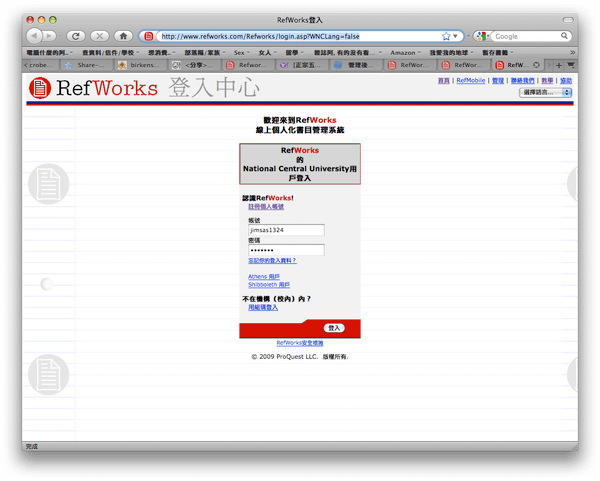Open the address bar history dropdown arrow
Viewport: 600px width, 481px height.
point(455,36)
